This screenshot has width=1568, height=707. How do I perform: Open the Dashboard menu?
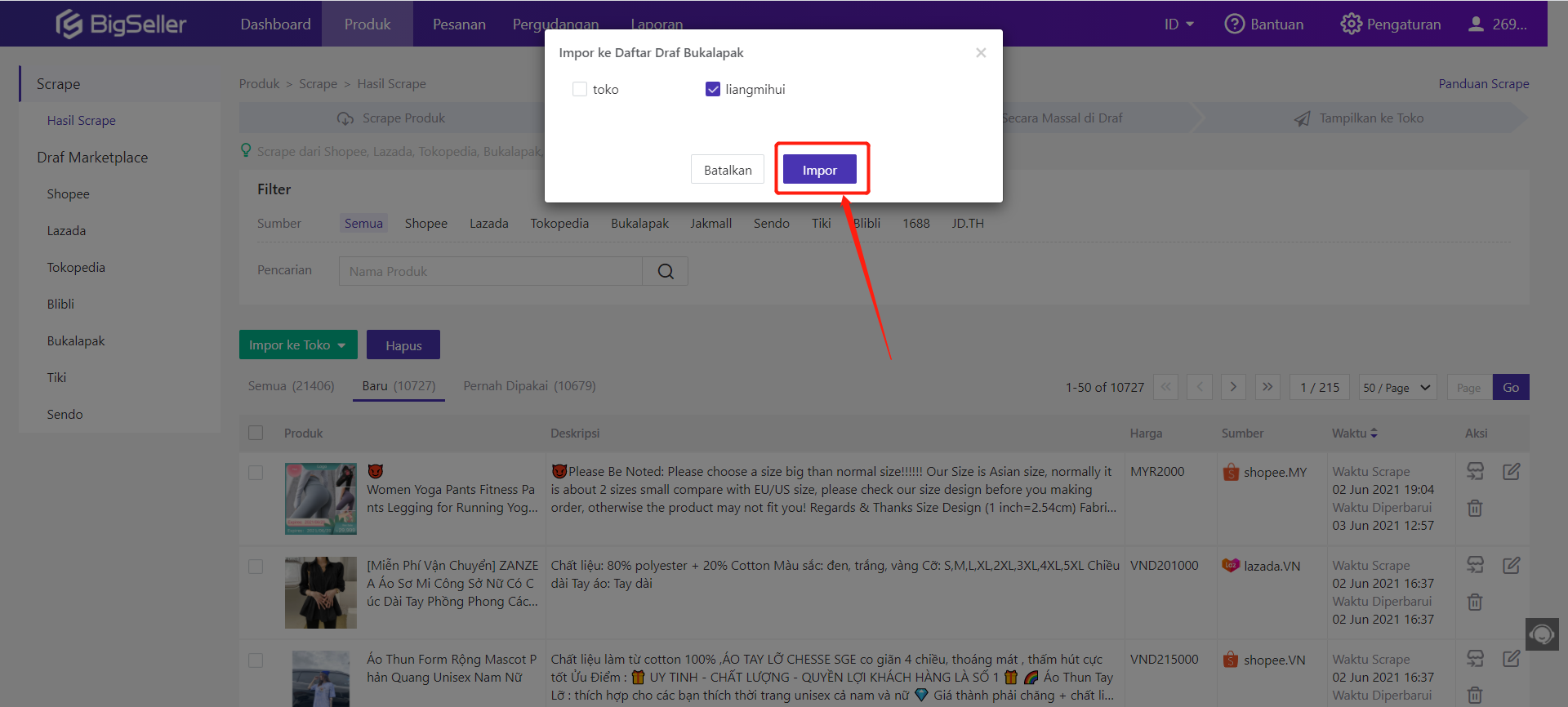pyautogui.click(x=275, y=24)
